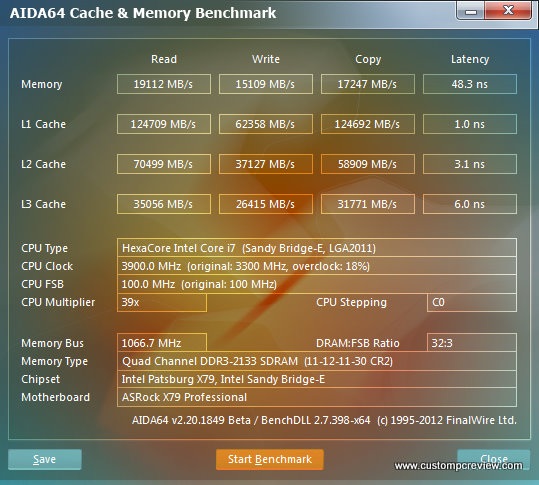Click the CPU Type information field
The height and width of the screenshot is (485, 539).
click(317, 248)
